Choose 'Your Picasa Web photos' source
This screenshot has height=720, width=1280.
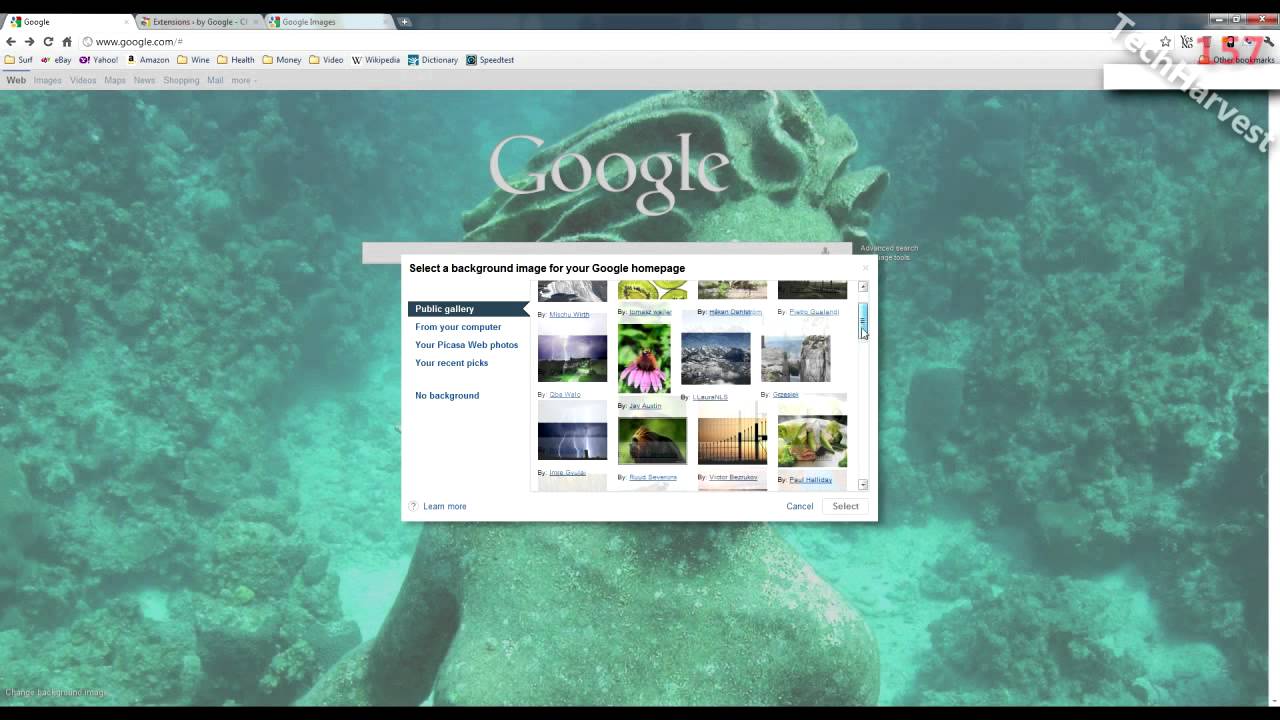pos(466,345)
